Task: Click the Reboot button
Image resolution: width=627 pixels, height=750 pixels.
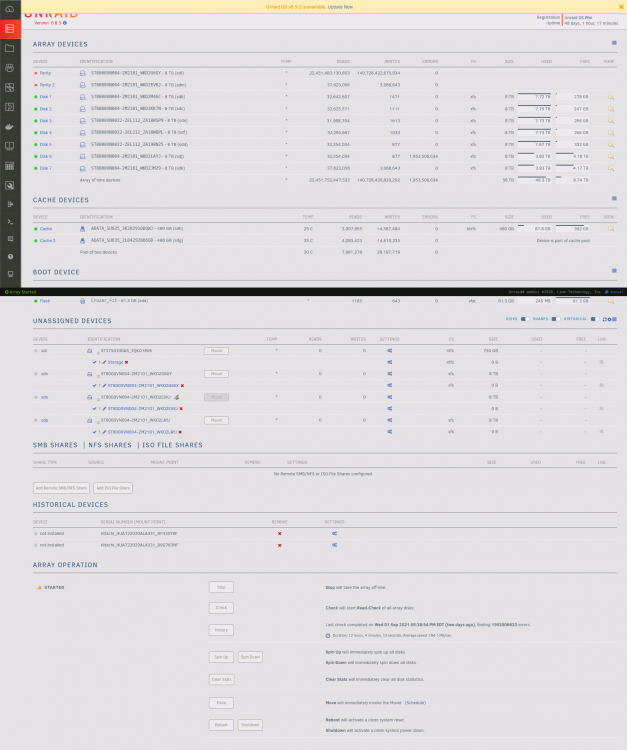Action: click(x=221, y=725)
